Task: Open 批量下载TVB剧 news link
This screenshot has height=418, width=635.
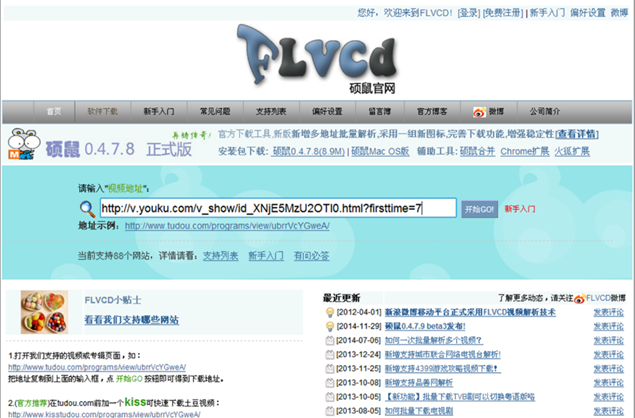Action: 460,397
